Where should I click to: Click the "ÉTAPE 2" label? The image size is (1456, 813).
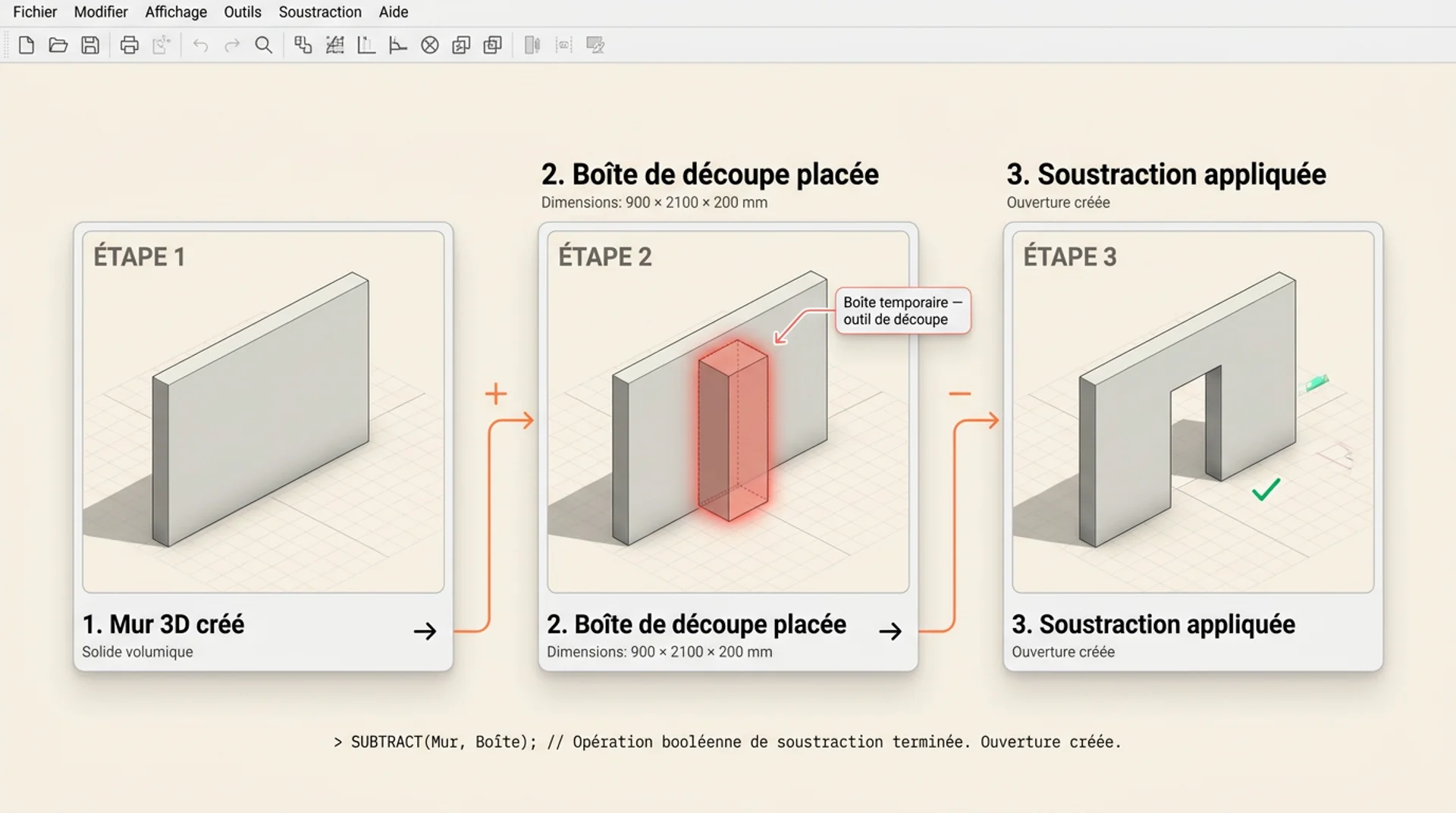[x=605, y=257]
